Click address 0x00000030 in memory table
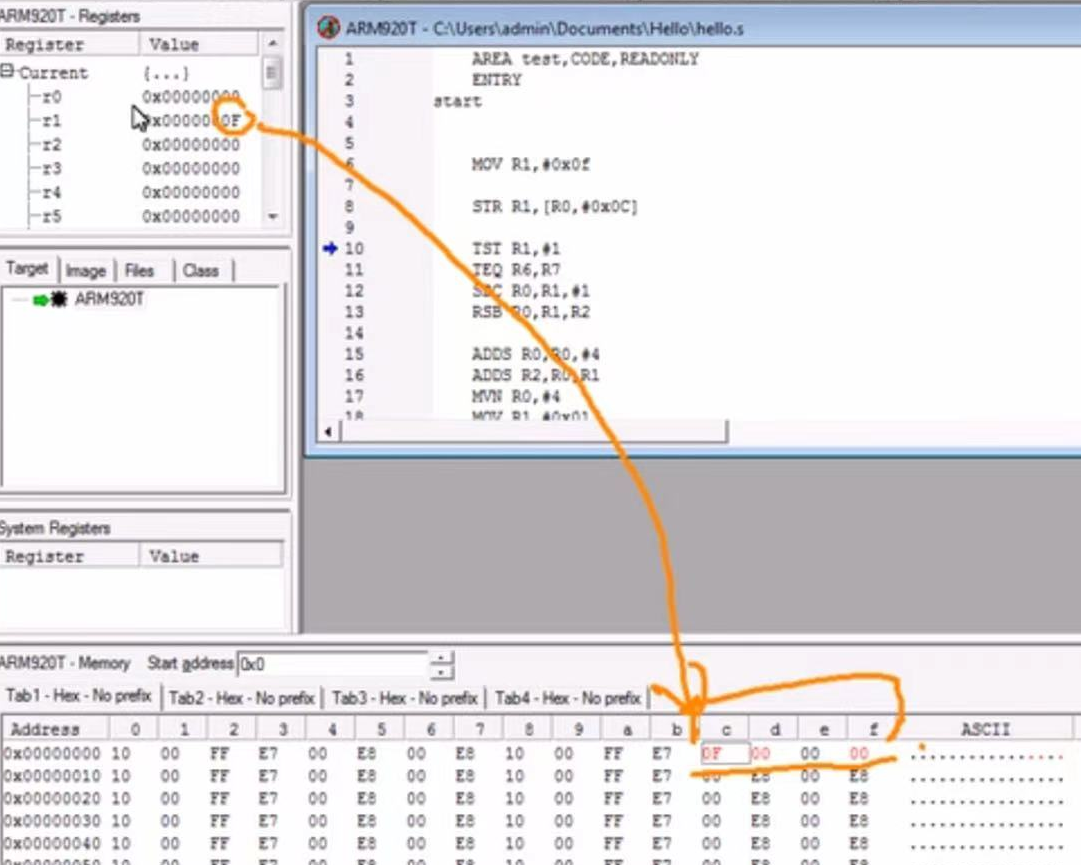This screenshot has width=1081, height=865. (52, 821)
